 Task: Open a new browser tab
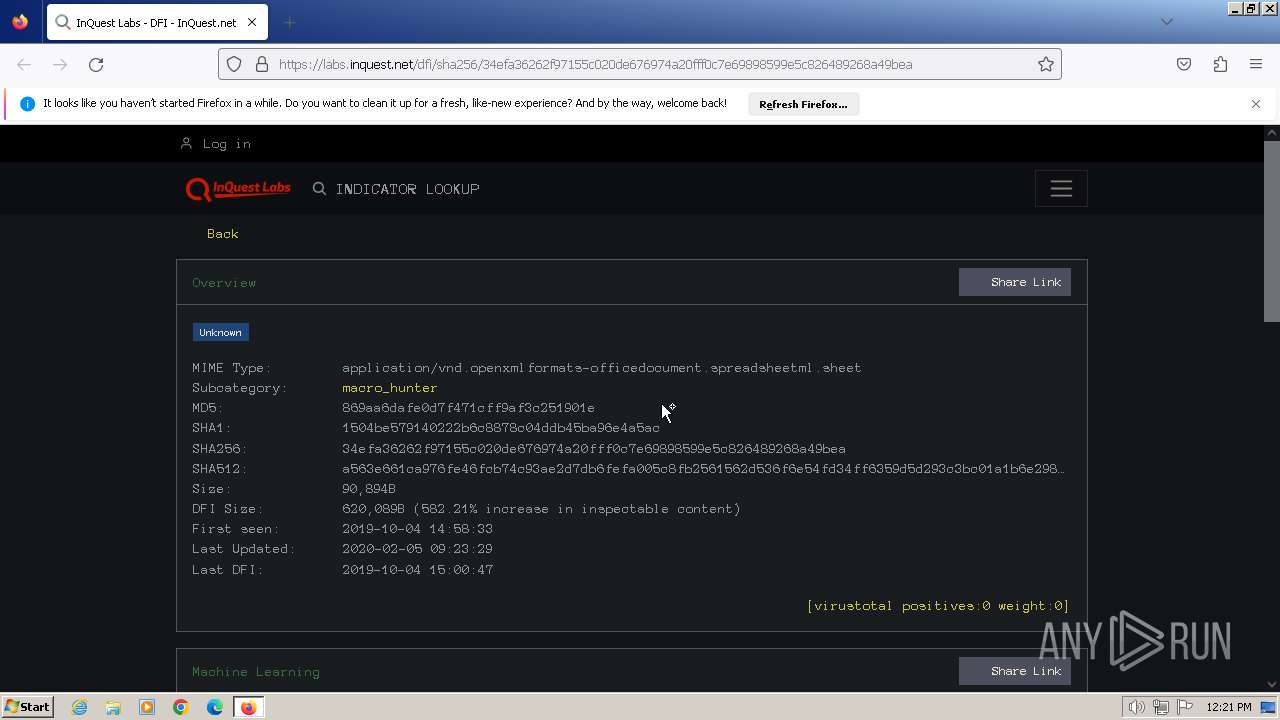pos(289,22)
